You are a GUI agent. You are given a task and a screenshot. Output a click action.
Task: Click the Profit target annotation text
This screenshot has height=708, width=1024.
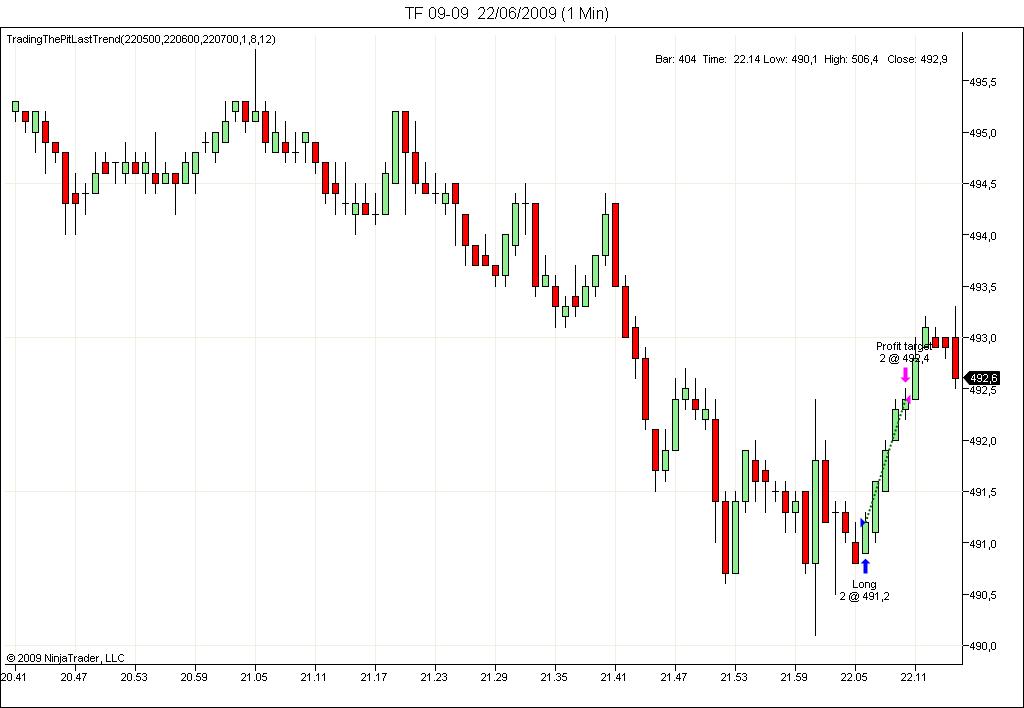(904, 346)
